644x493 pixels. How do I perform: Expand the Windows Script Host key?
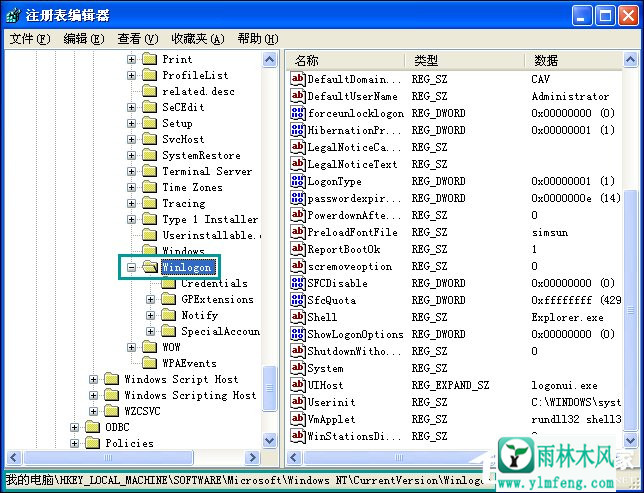[x=93, y=380]
